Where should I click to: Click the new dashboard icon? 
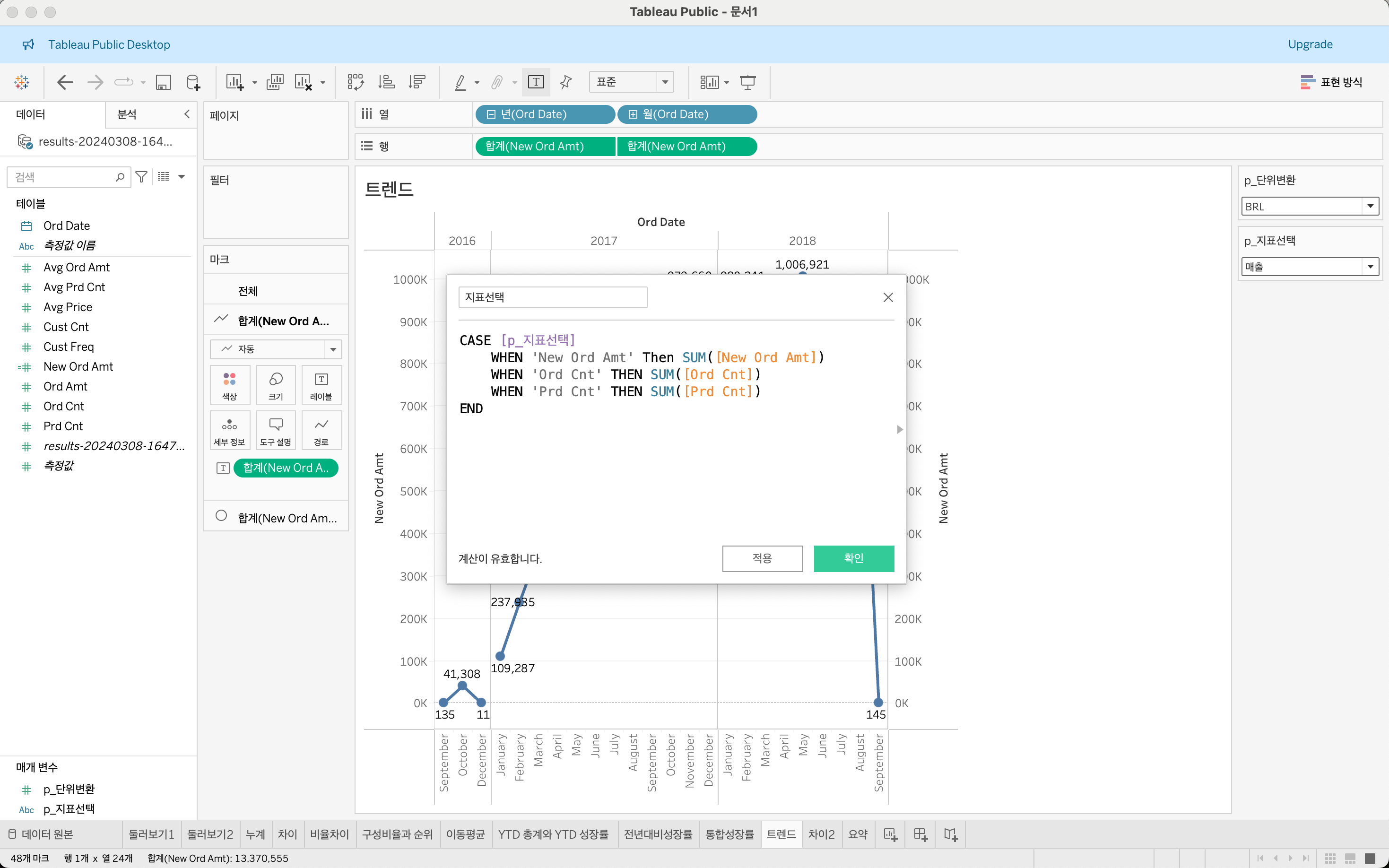[x=920, y=835]
